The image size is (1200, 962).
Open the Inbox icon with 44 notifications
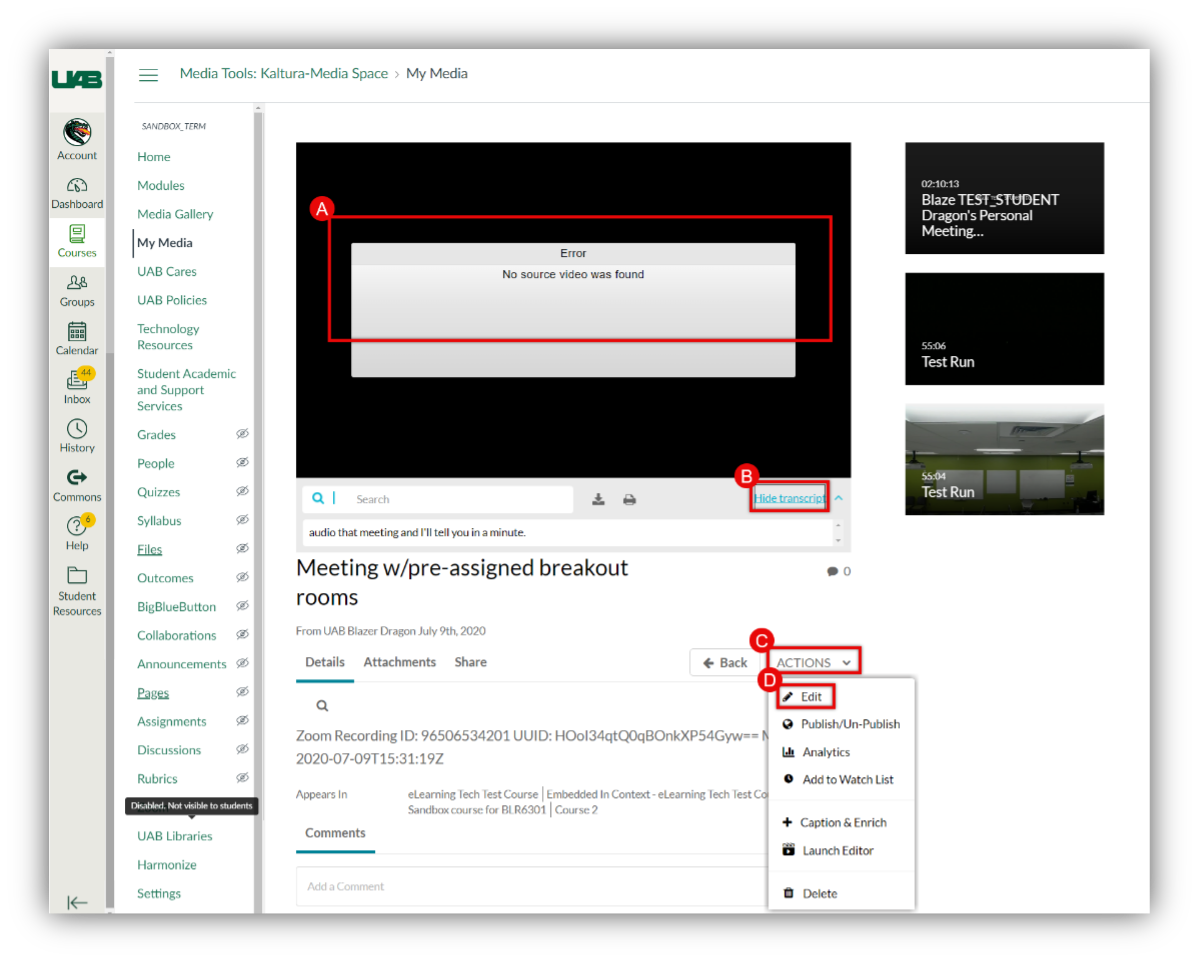77,382
